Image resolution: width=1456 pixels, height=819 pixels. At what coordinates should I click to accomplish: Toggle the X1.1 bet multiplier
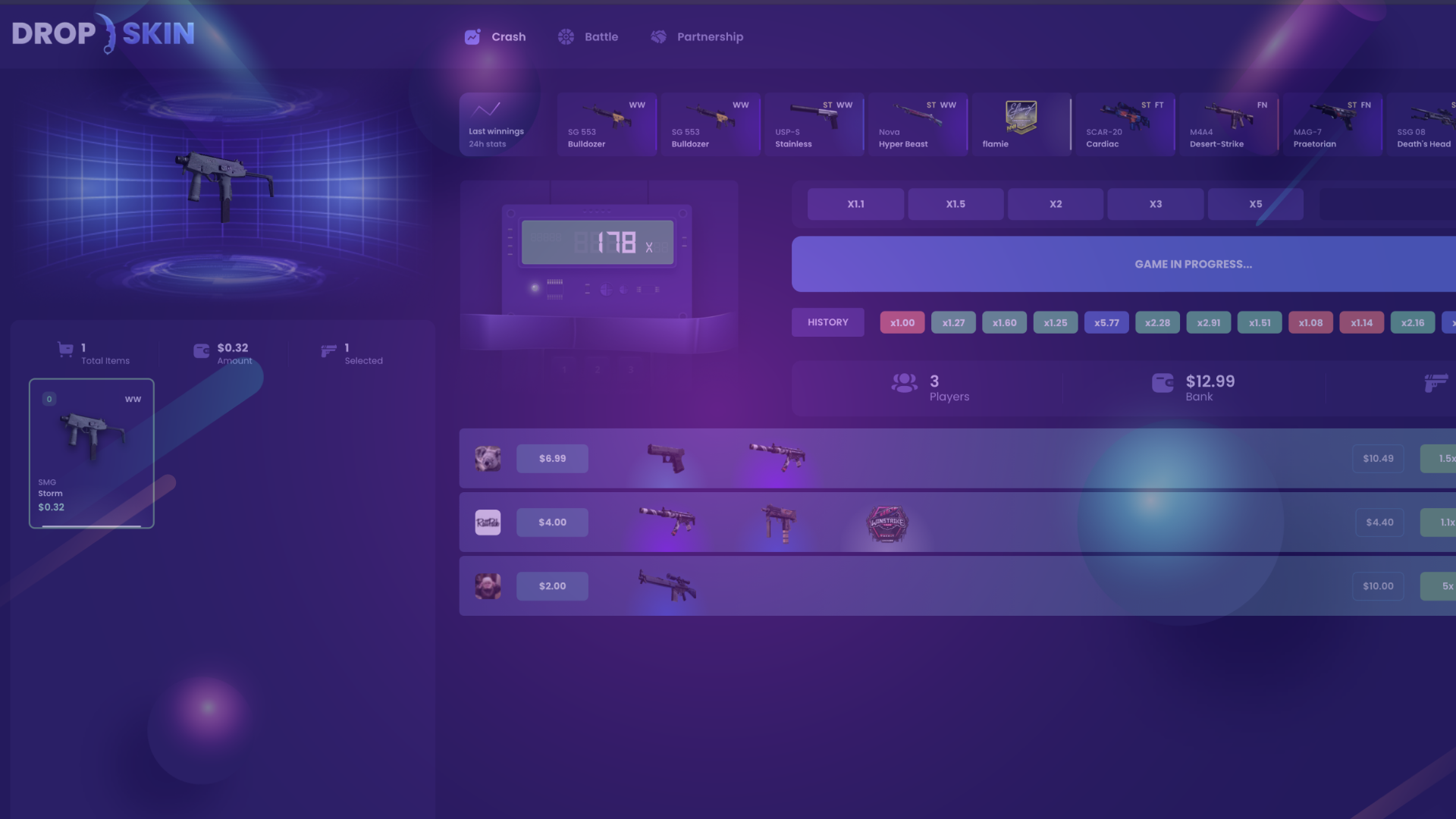coord(855,203)
